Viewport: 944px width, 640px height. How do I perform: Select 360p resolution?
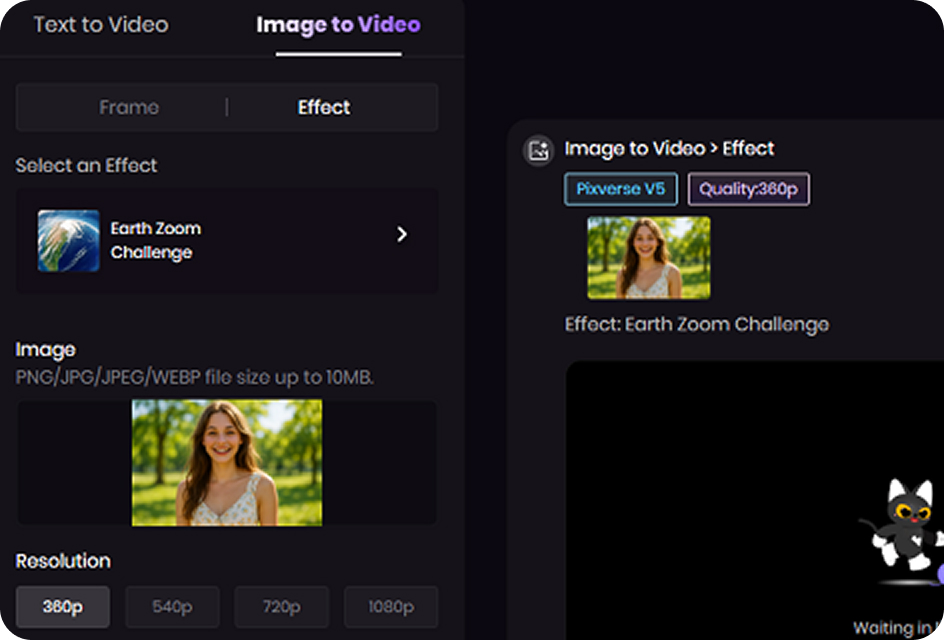[x=62, y=606]
